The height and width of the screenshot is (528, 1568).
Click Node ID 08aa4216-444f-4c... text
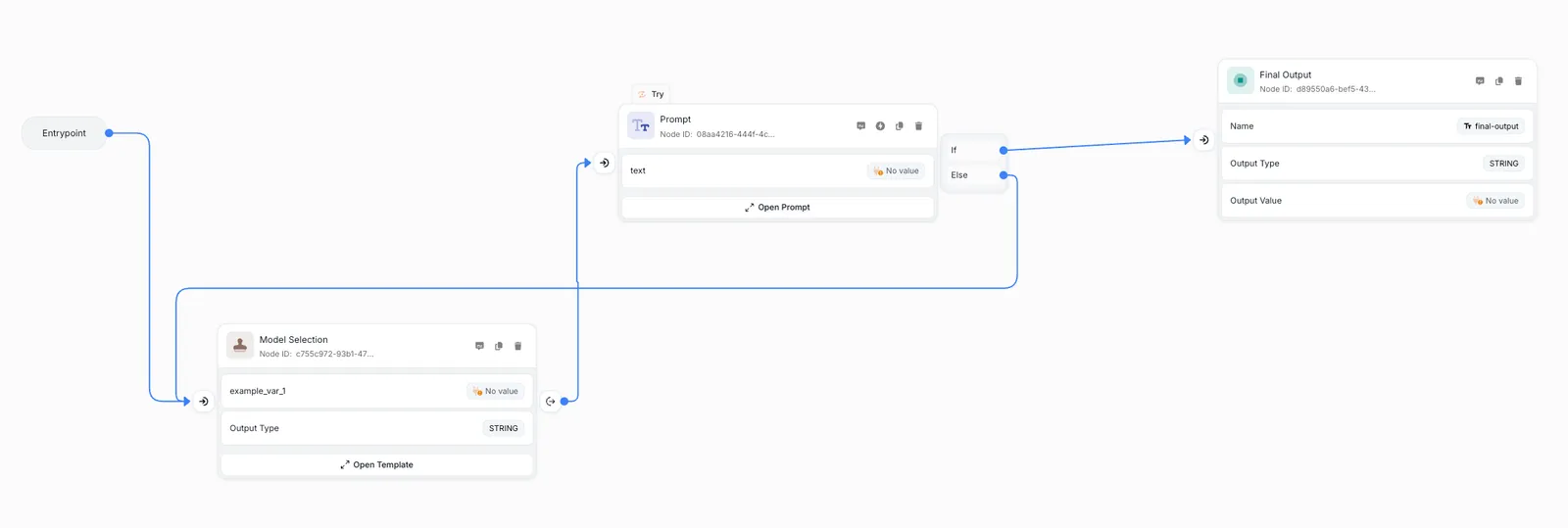[x=716, y=134]
